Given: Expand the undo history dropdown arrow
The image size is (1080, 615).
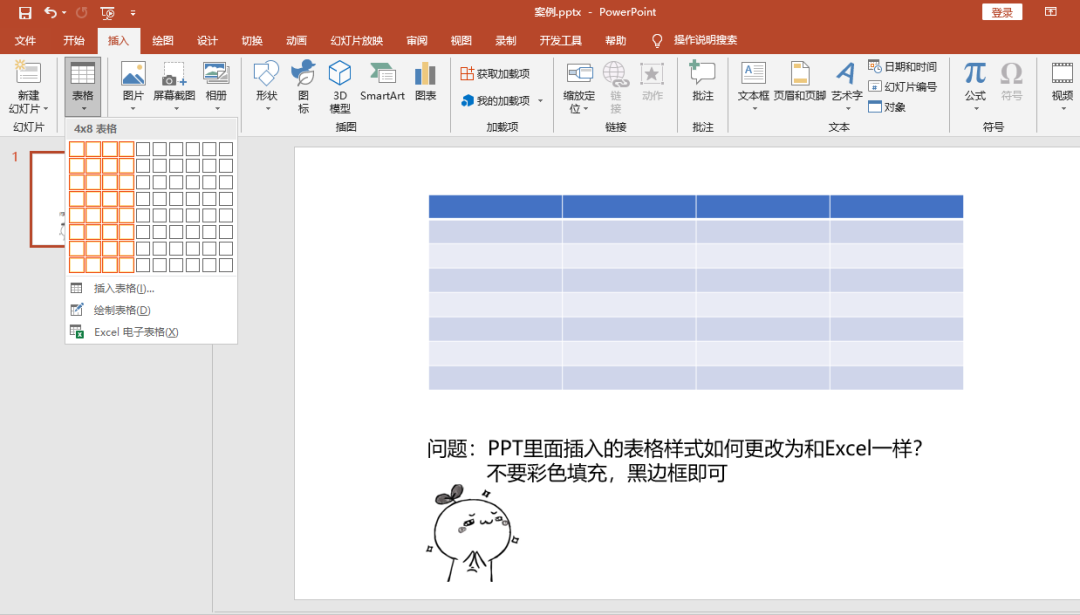Looking at the screenshot, I should [64, 12].
